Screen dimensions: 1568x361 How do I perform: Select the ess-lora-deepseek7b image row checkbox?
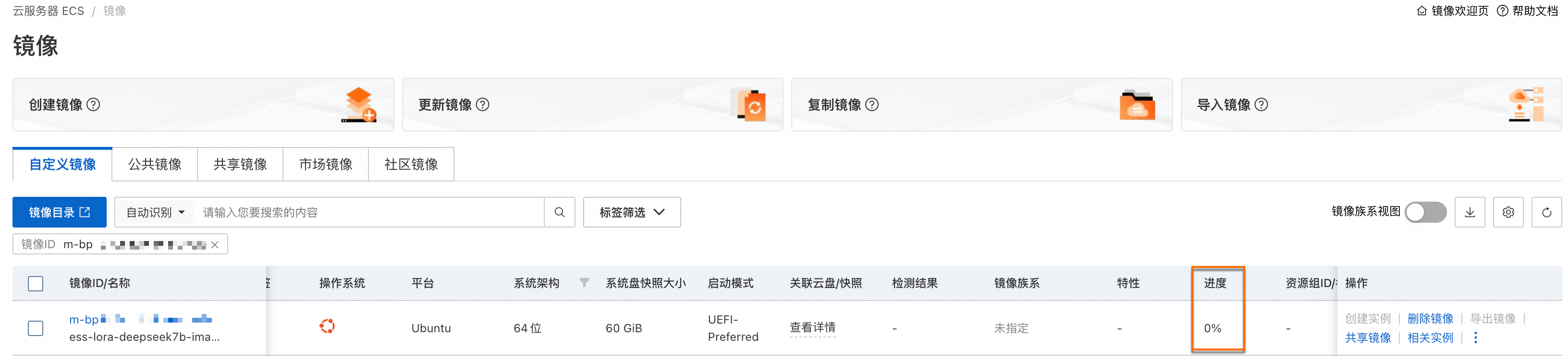pos(36,328)
